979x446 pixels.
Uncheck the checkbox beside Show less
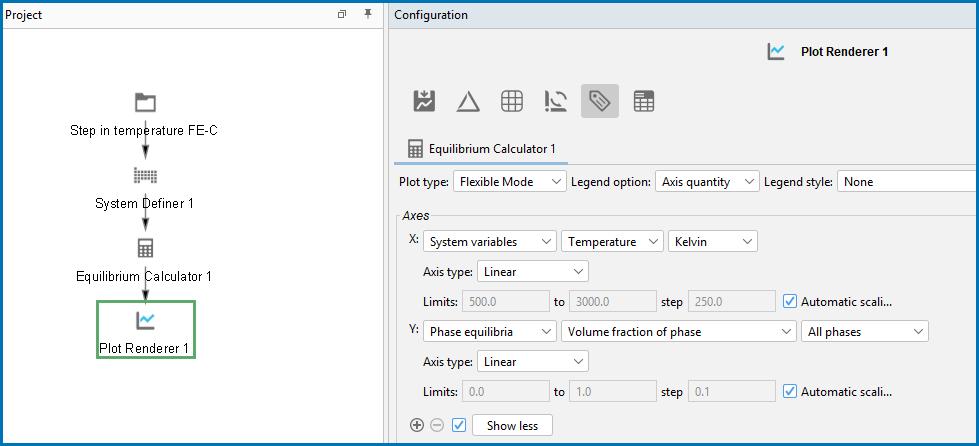tap(459, 425)
